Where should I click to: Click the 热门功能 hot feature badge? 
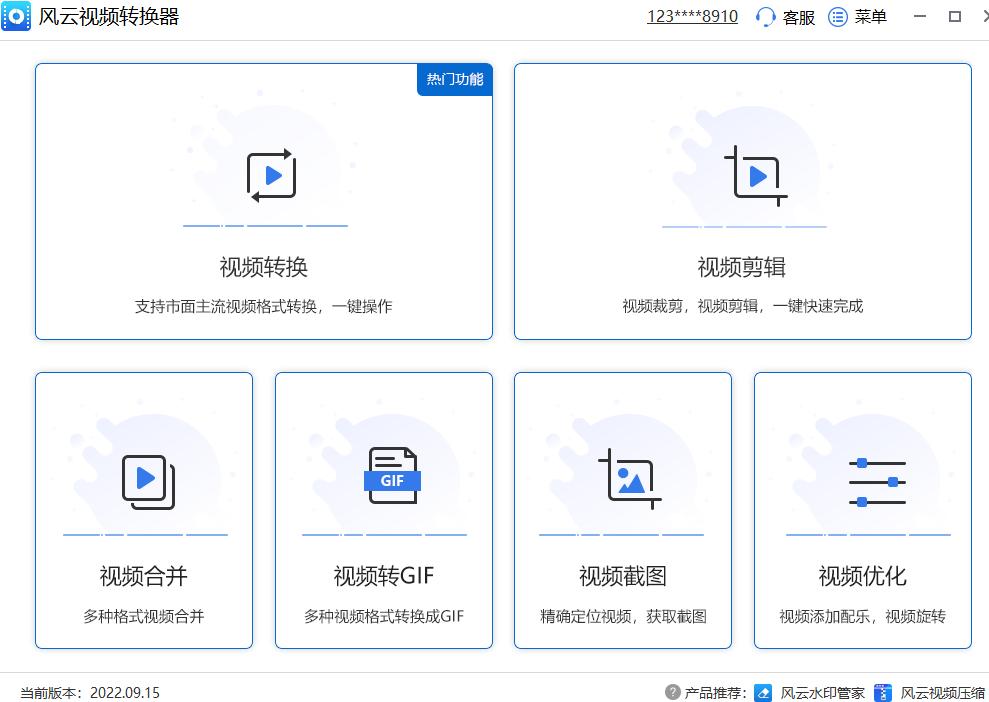pyautogui.click(x=454, y=80)
